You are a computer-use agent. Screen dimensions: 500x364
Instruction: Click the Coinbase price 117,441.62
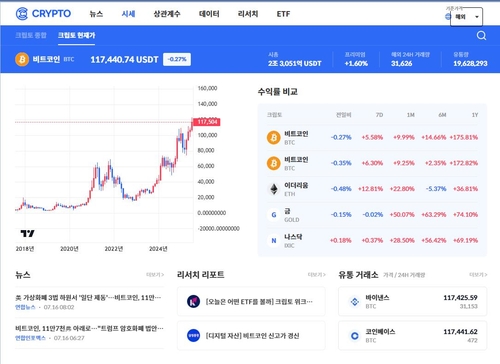click(x=460, y=332)
